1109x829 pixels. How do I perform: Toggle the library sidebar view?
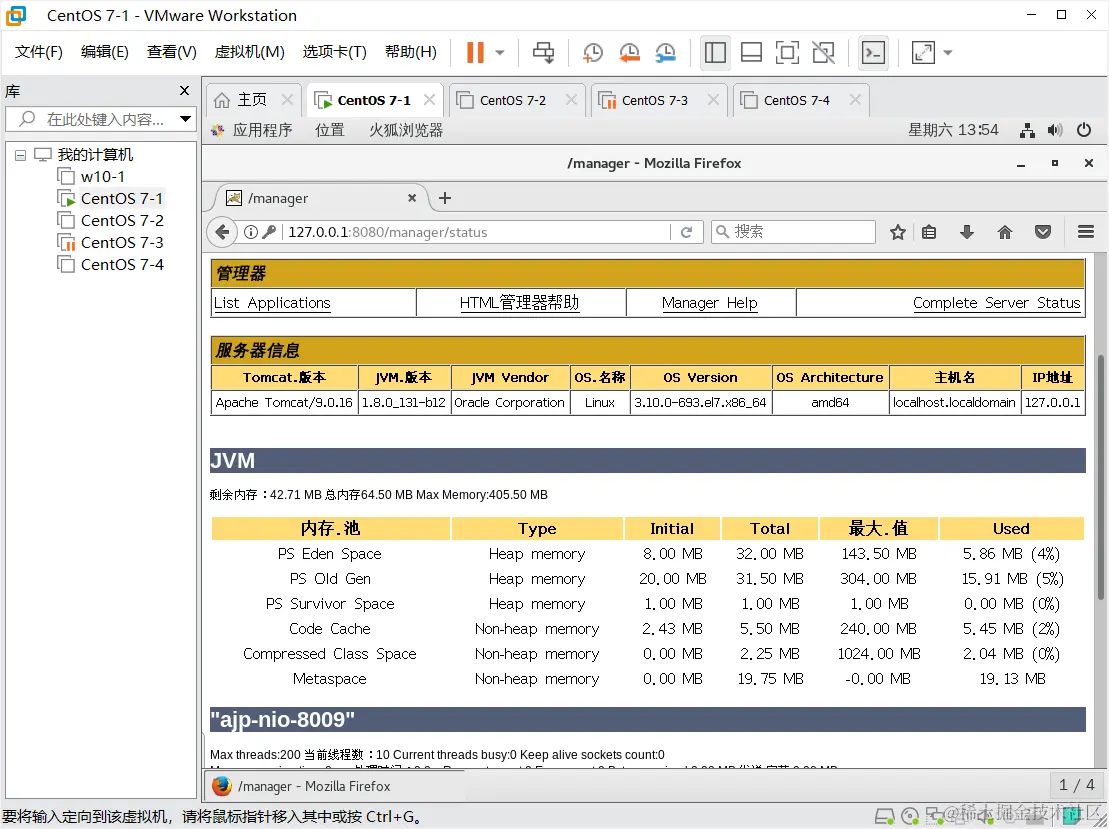point(715,52)
